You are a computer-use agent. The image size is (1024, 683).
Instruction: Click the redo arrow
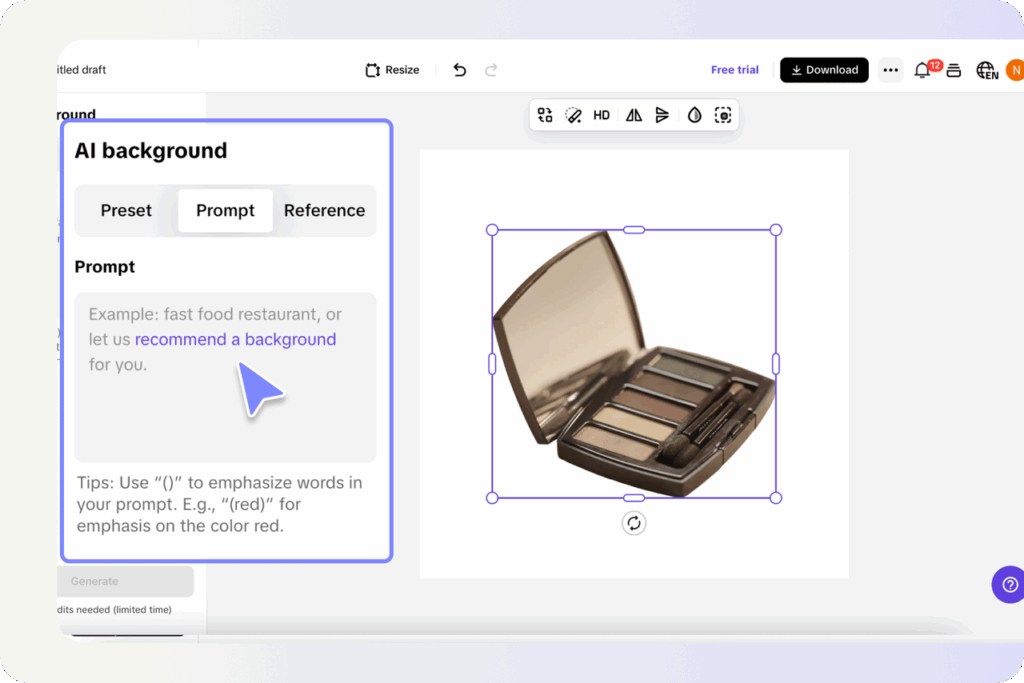[x=491, y=70]
